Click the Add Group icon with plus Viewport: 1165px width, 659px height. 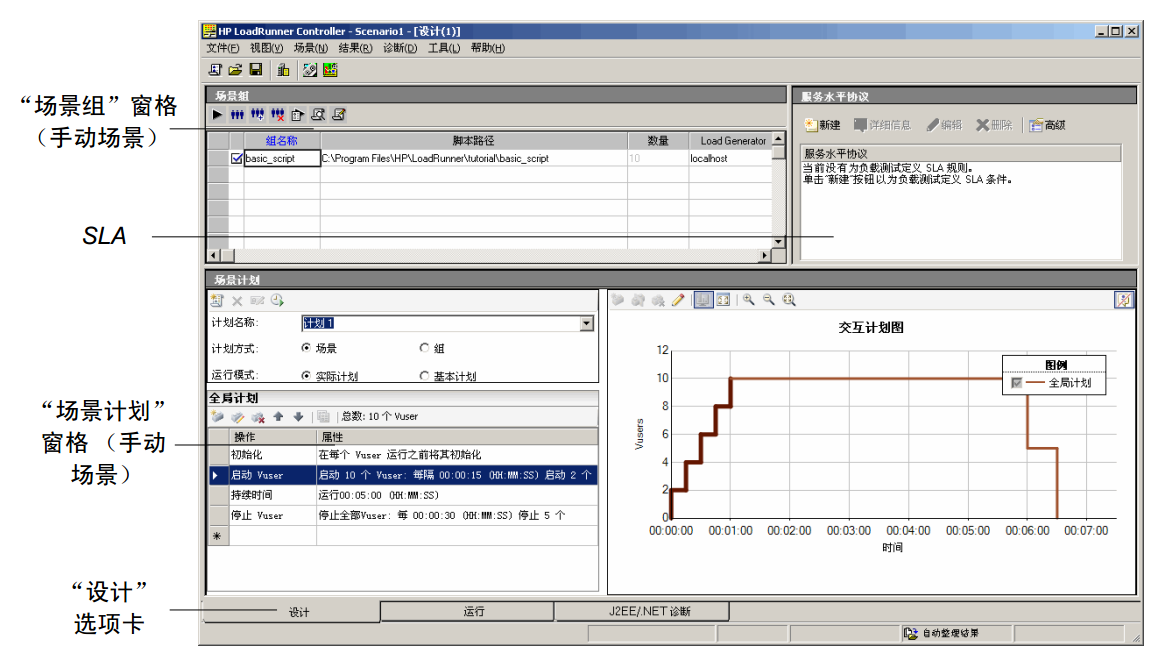[x=257, y=114]
